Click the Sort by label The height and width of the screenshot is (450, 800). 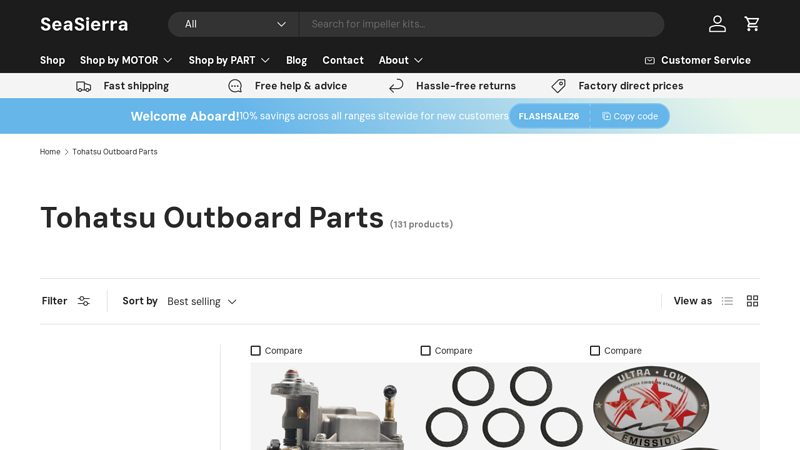[140, 301]
